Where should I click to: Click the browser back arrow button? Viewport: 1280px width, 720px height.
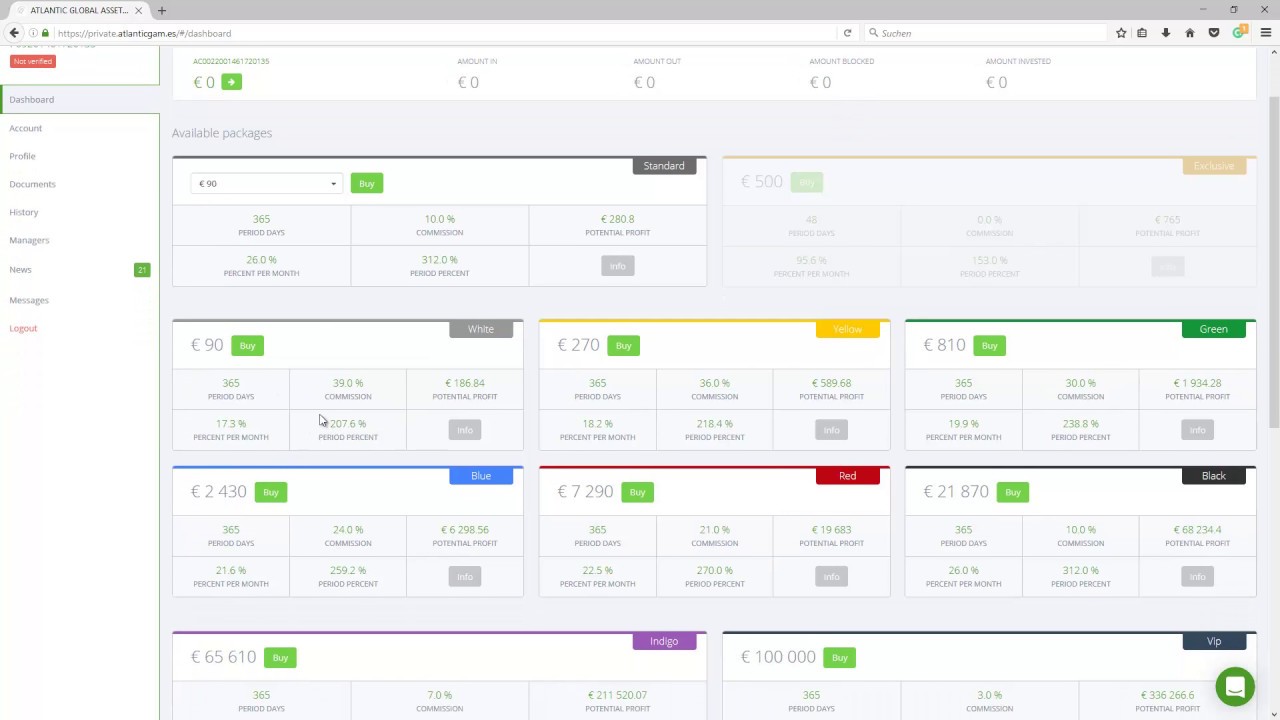14,33
